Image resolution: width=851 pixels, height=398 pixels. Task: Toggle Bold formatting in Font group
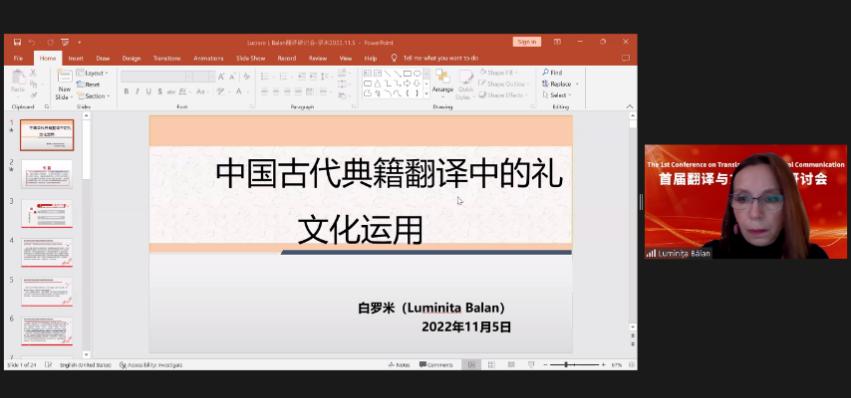[126, 92]
